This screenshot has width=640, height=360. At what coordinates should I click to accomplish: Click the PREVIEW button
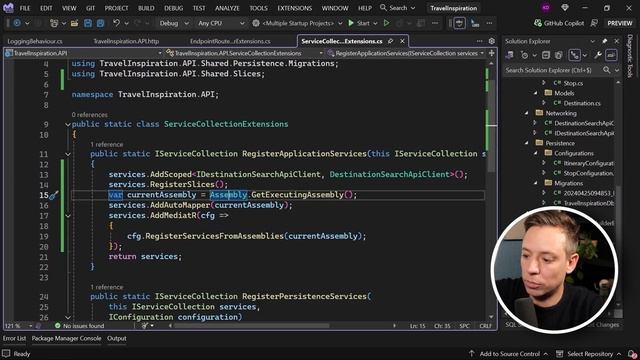[x=620, y=23]
